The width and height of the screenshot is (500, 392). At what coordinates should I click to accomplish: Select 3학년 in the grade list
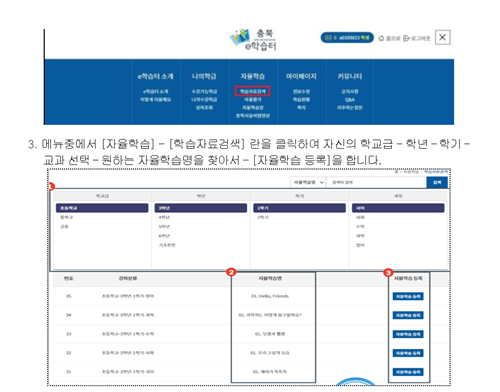point(201,208)
